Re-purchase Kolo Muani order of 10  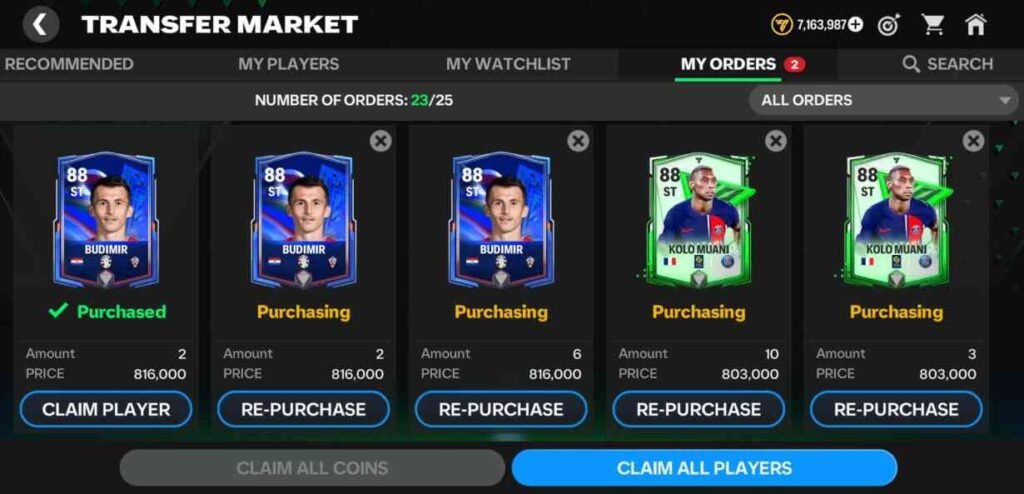pyautogui.click(x=699, y=410)
